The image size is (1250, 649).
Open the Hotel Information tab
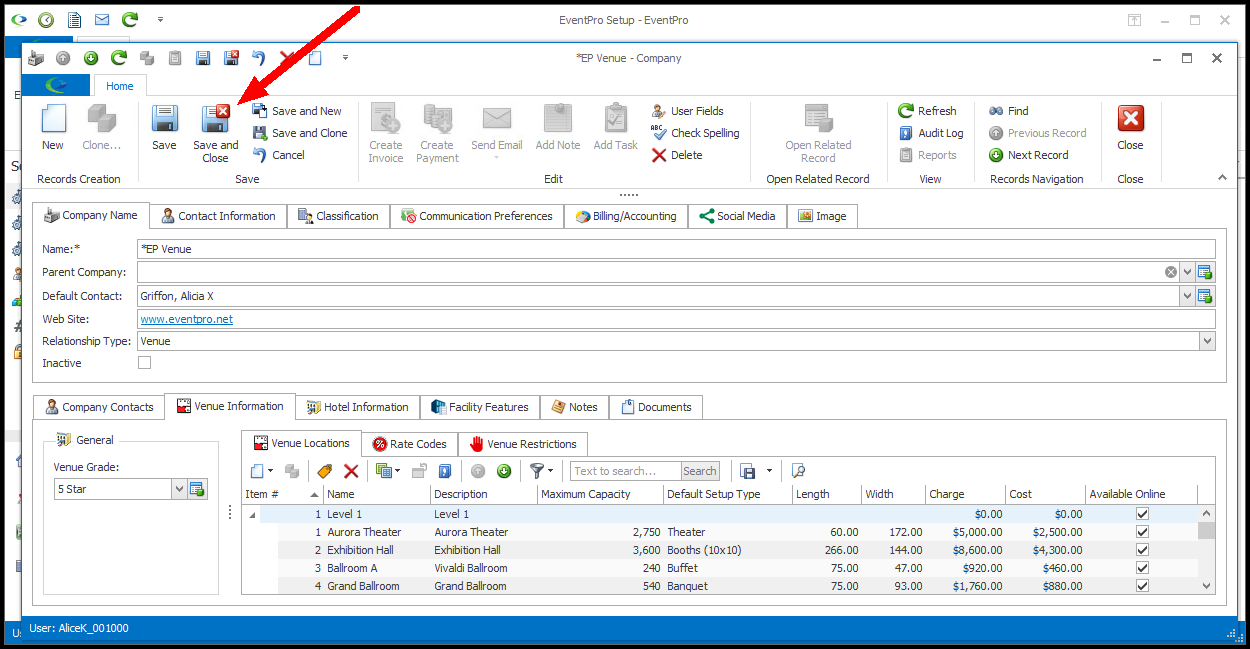[357, 407]
